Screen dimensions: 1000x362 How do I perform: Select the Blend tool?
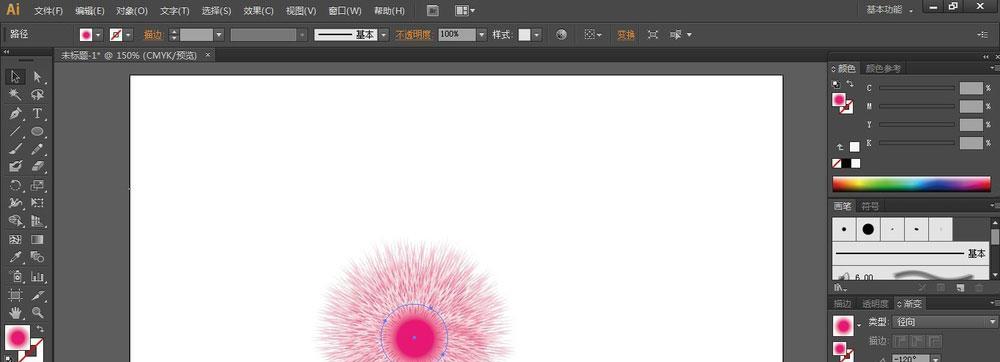click(x=38, y=257)
